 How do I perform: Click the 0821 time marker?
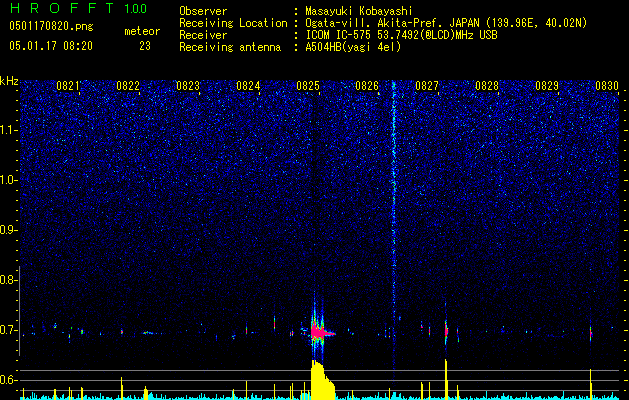(68, 86)
